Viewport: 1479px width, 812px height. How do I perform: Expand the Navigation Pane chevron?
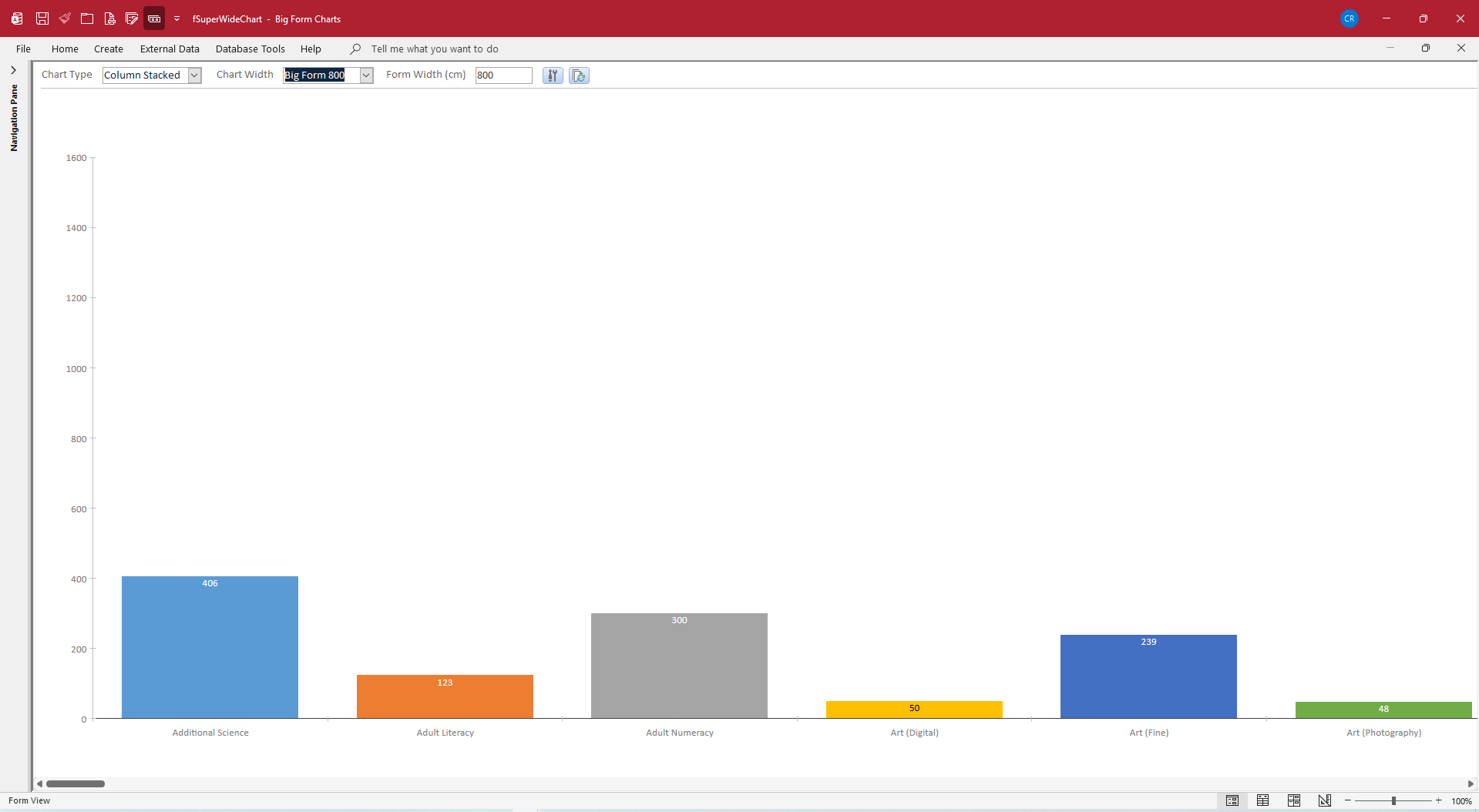14,70
